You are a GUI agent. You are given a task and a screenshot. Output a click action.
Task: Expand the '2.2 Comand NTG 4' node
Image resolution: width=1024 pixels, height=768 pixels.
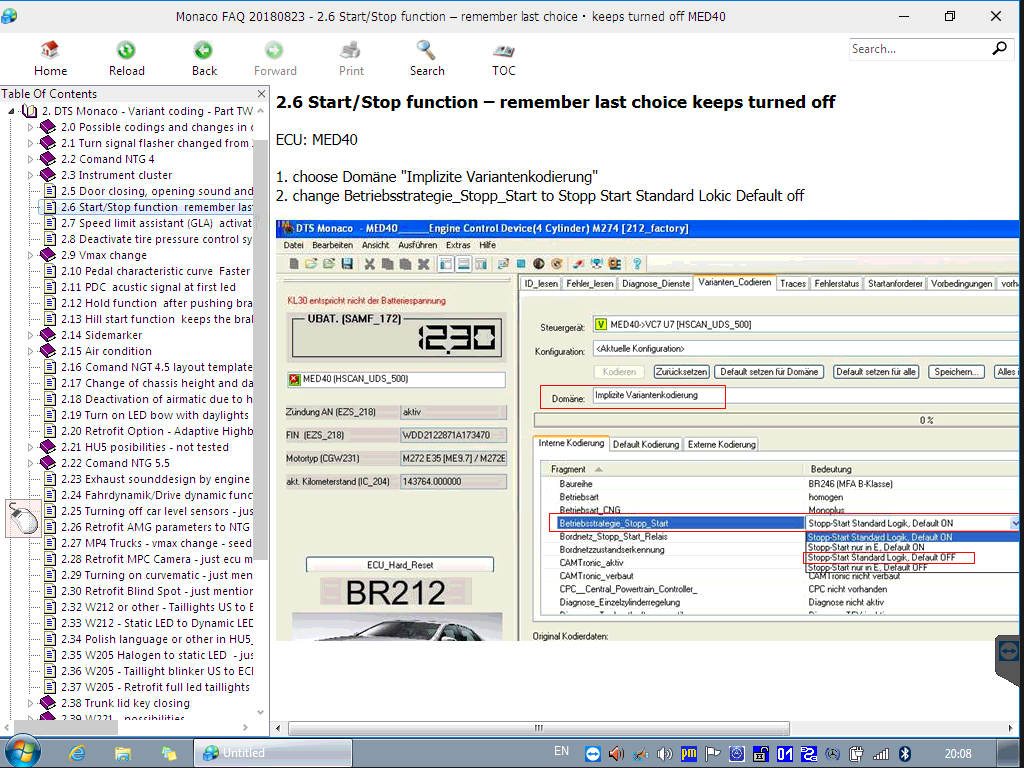coord(30,159)
